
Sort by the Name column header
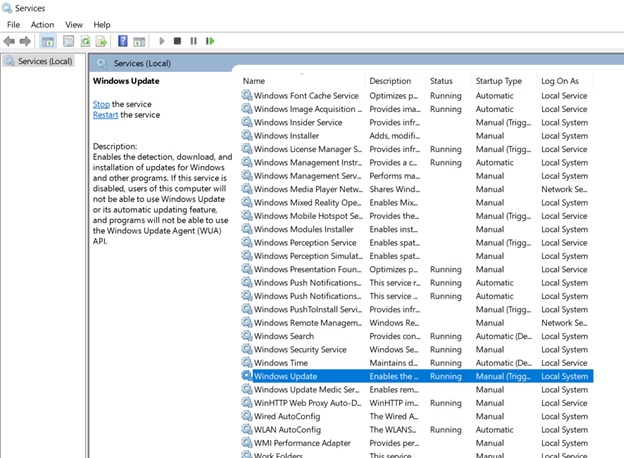pos(254,81)
